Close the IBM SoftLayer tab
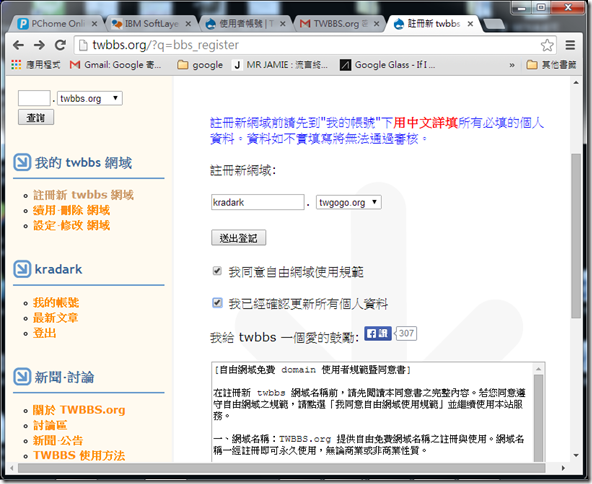The image size is (592, 484). tap(188, 24)
